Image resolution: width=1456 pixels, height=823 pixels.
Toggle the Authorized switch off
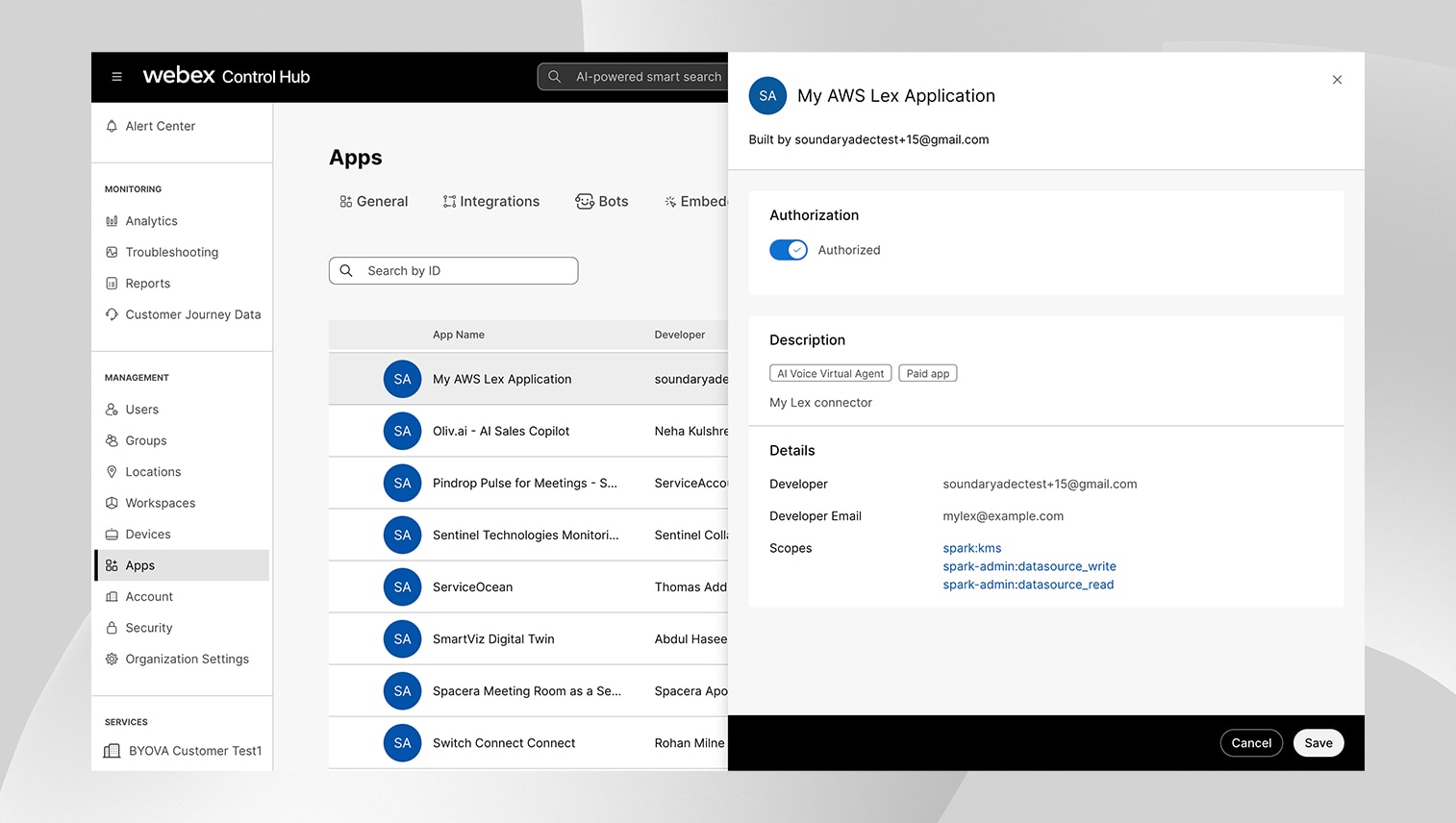[x=788, y=250]
